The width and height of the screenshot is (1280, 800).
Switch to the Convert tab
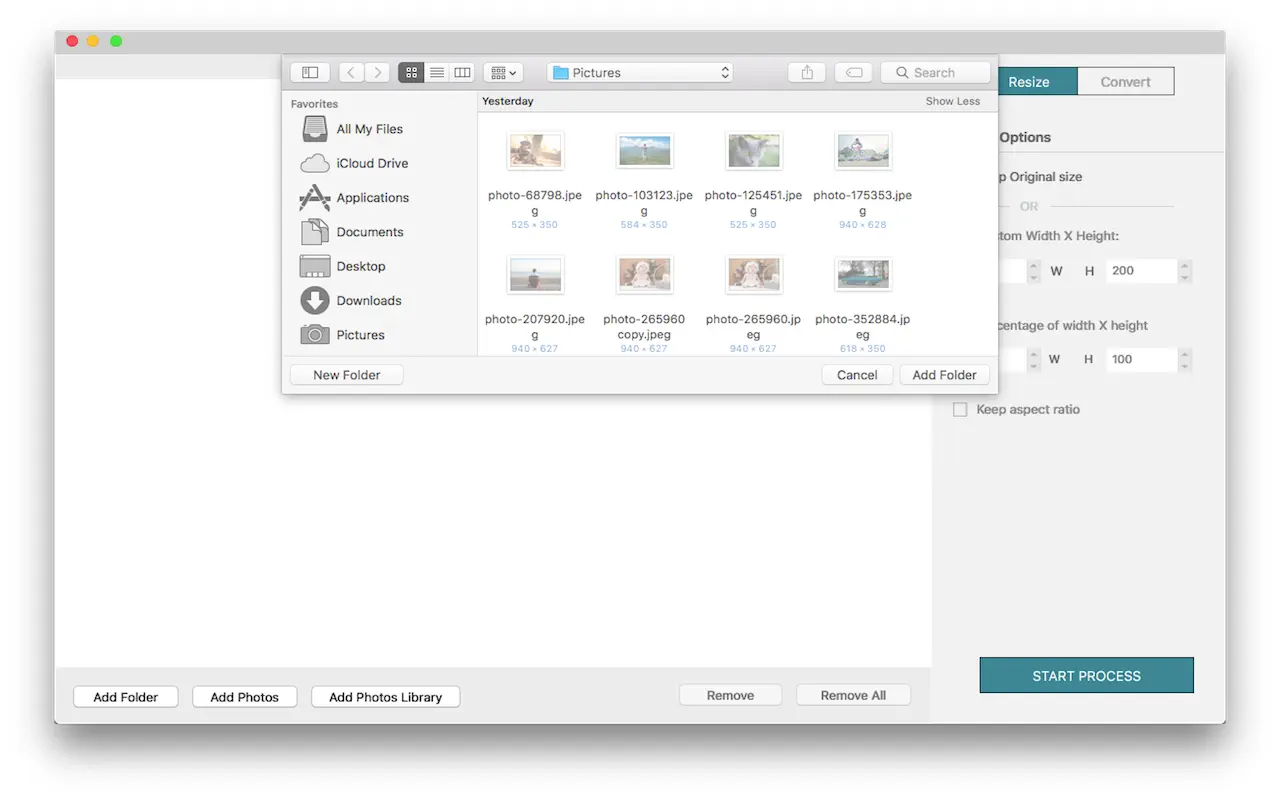(x=1125, y=82)
